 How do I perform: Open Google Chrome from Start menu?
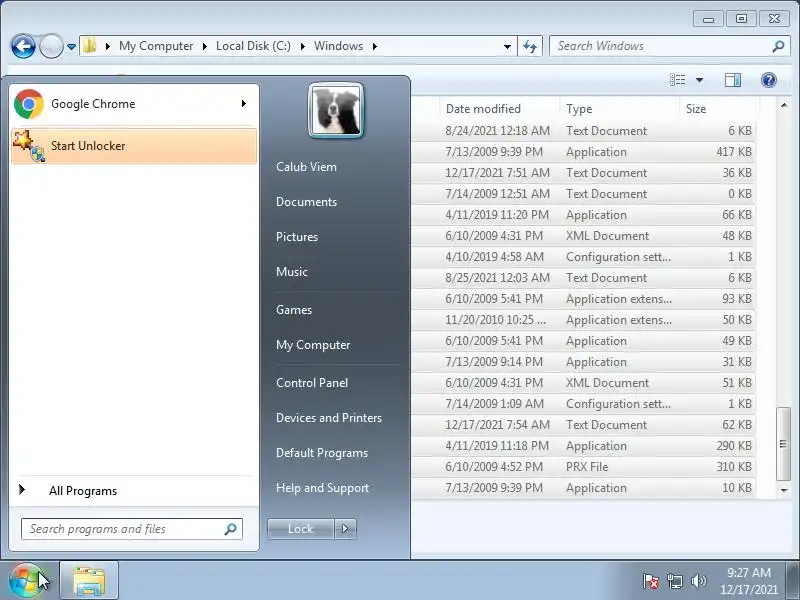coord(134,104)
